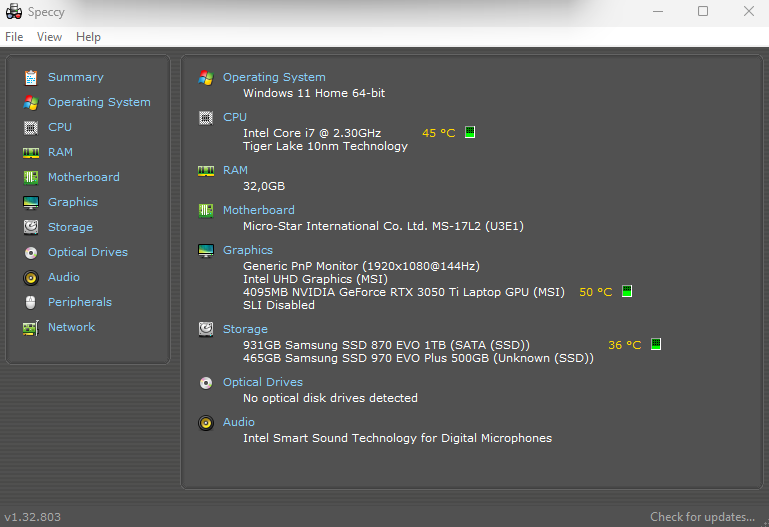The height and width of the screenshot is (527, 769).
Task: Click the Network card icon in sidebar
Action: pos(31,327)
